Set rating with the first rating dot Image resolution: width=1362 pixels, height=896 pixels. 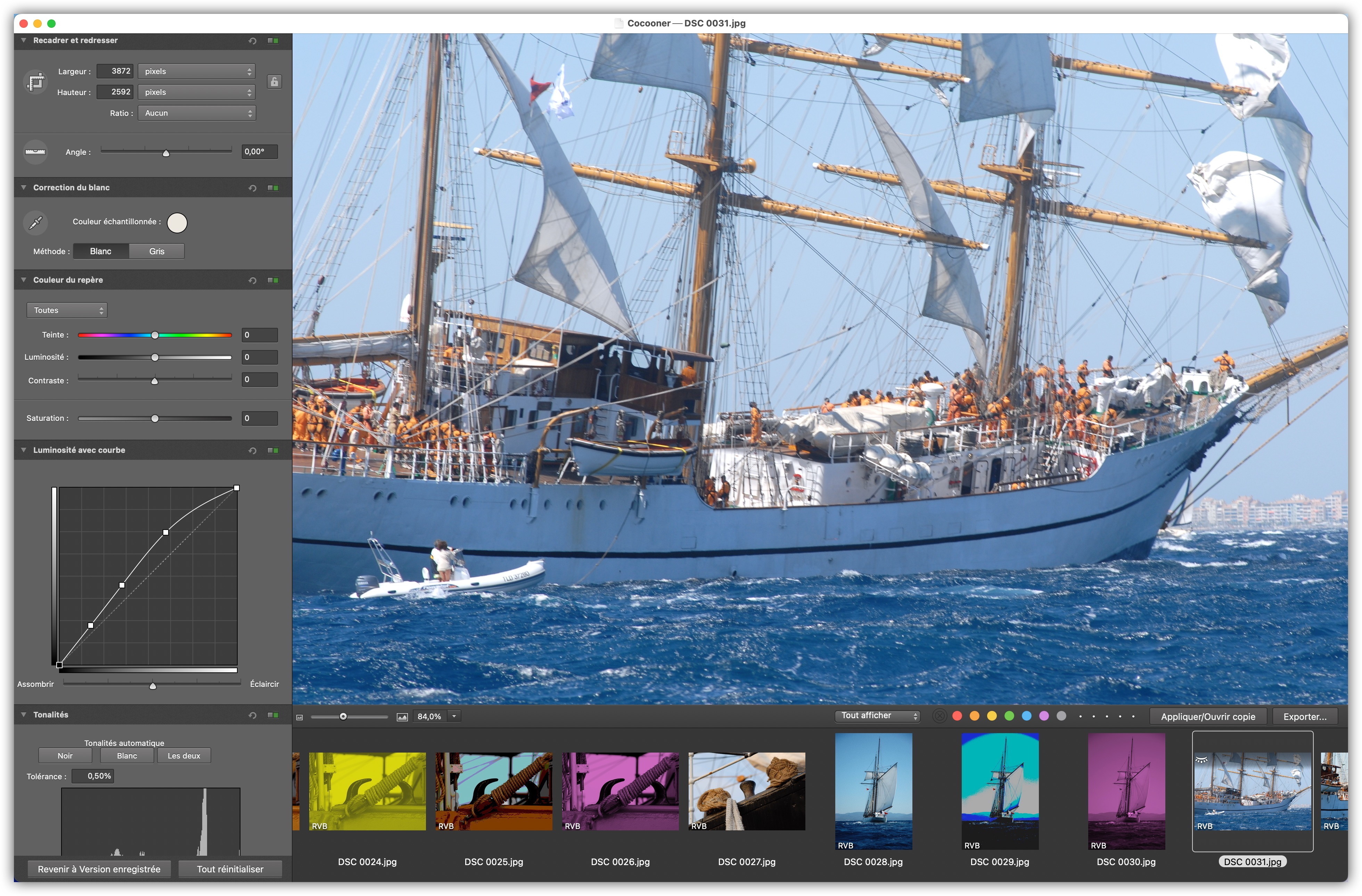click(1081, 717)
